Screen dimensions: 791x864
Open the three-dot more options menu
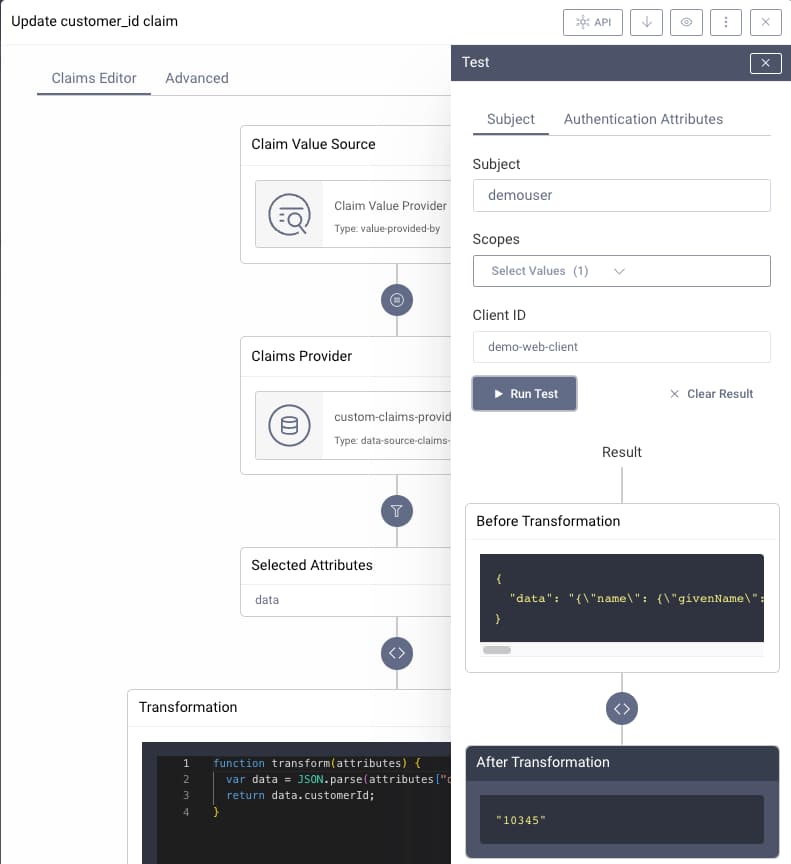[x=726, y=22]
